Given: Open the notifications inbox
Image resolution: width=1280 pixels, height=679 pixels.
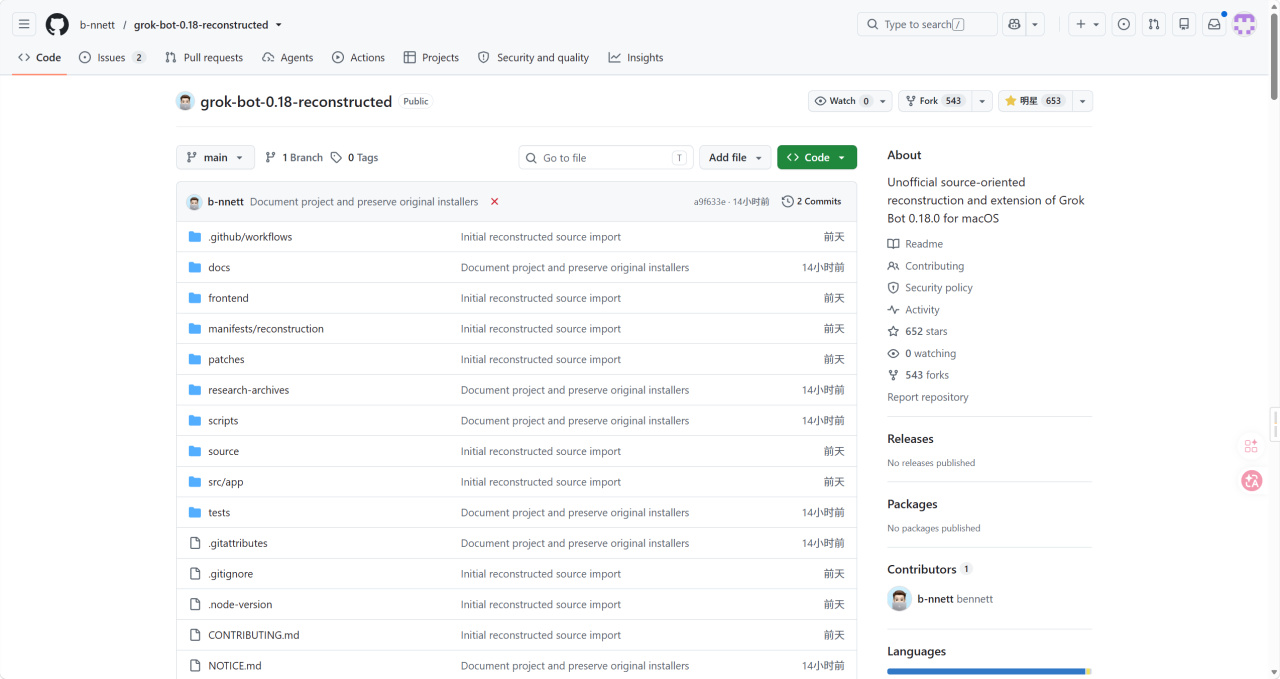Looking at the screenshot, I should 1214,24.
